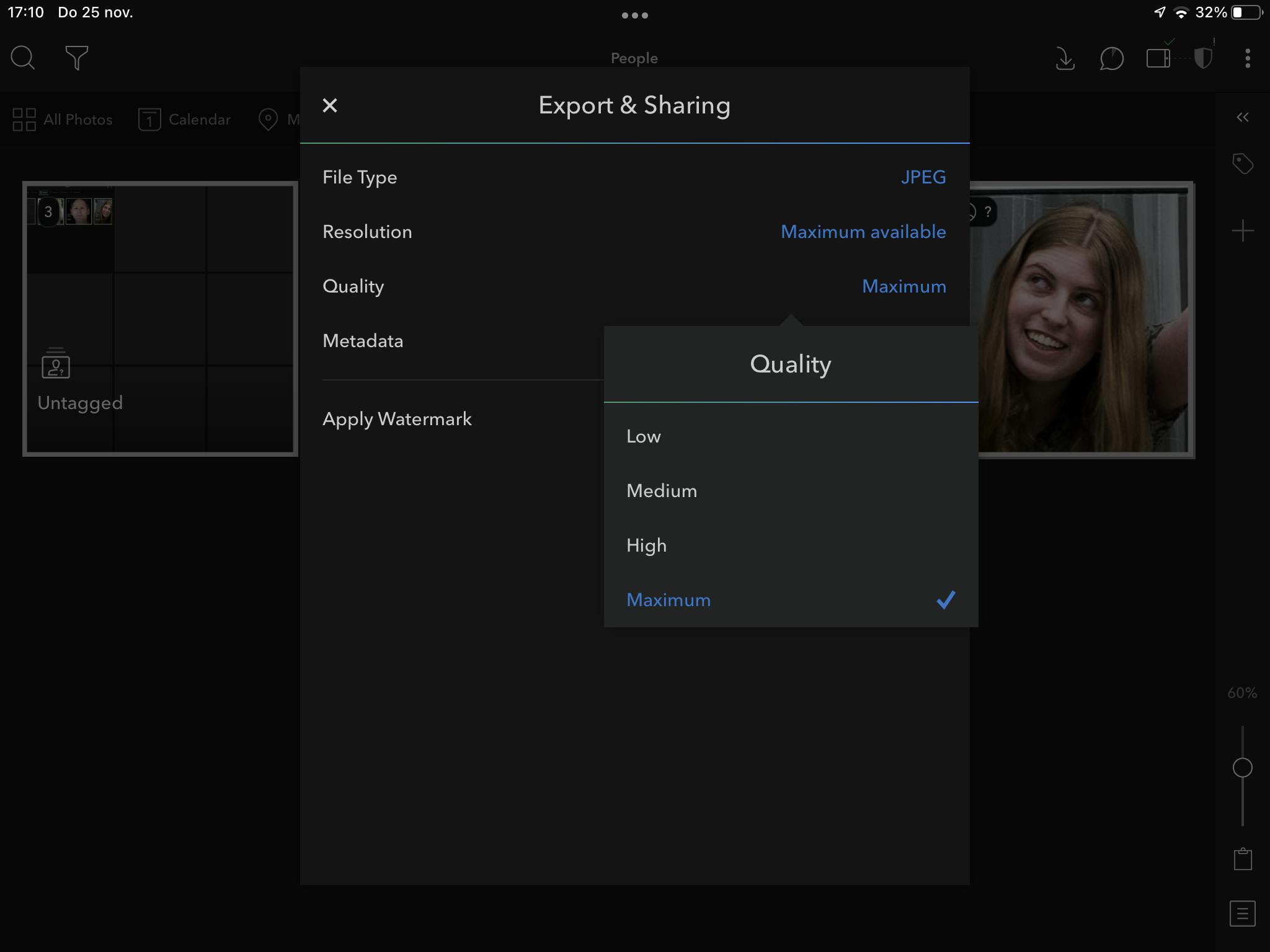Switch to the All Photos tab
This screenshot has width=1270, height=952.
pos(63,120)
